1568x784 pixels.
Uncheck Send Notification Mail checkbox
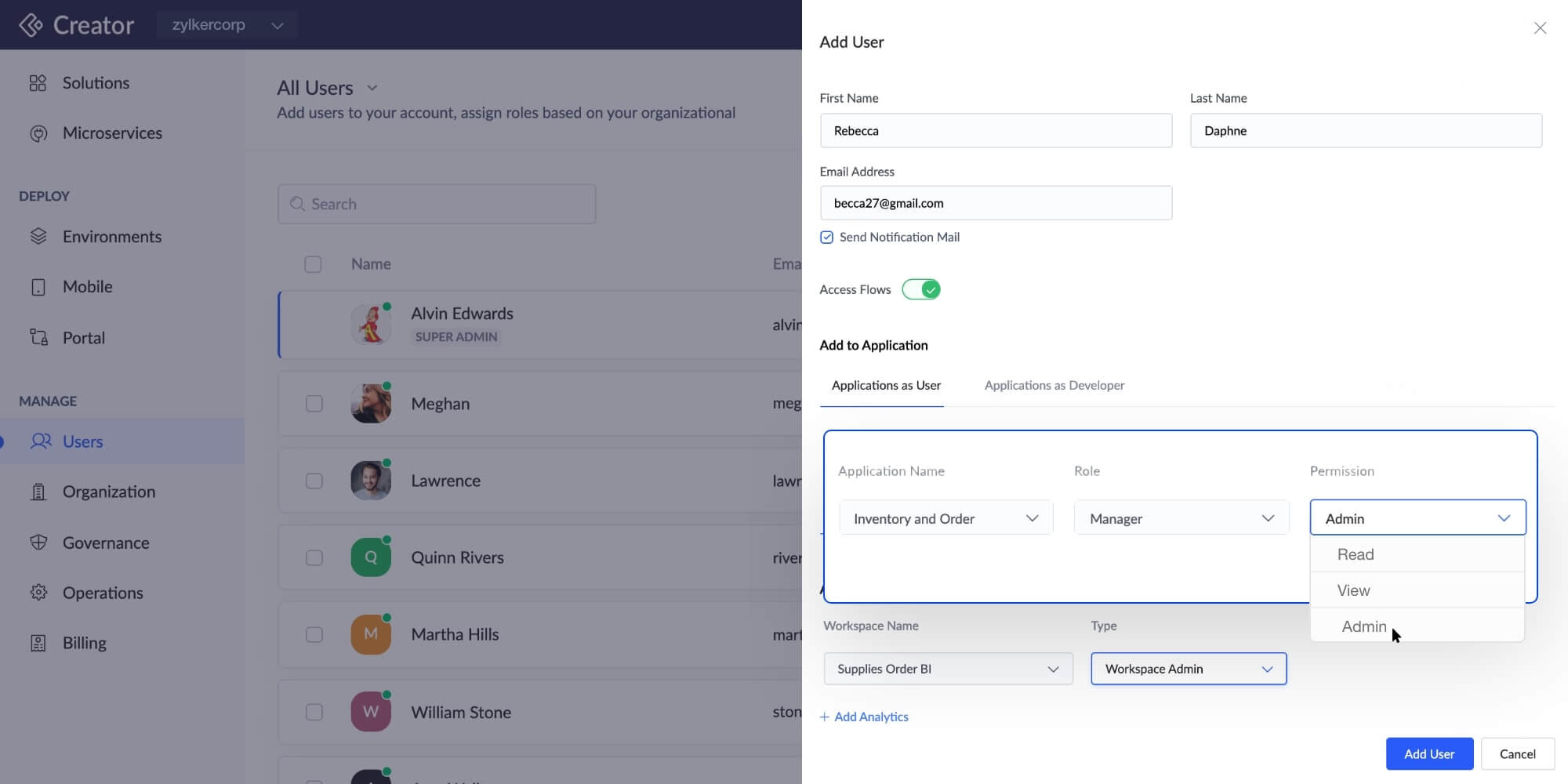coord(826,238)
